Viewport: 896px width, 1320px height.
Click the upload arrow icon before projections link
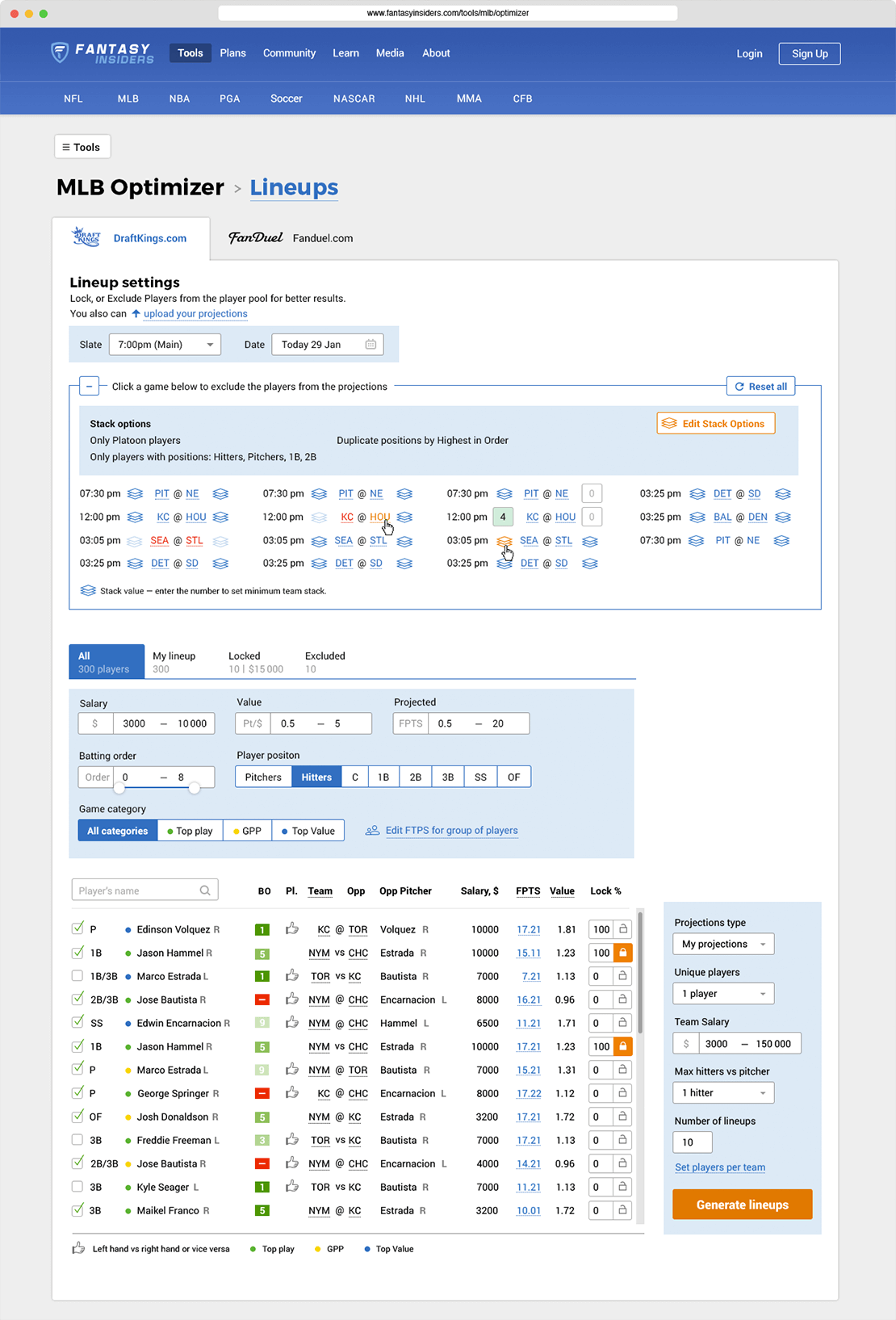(x=136, y=314)
